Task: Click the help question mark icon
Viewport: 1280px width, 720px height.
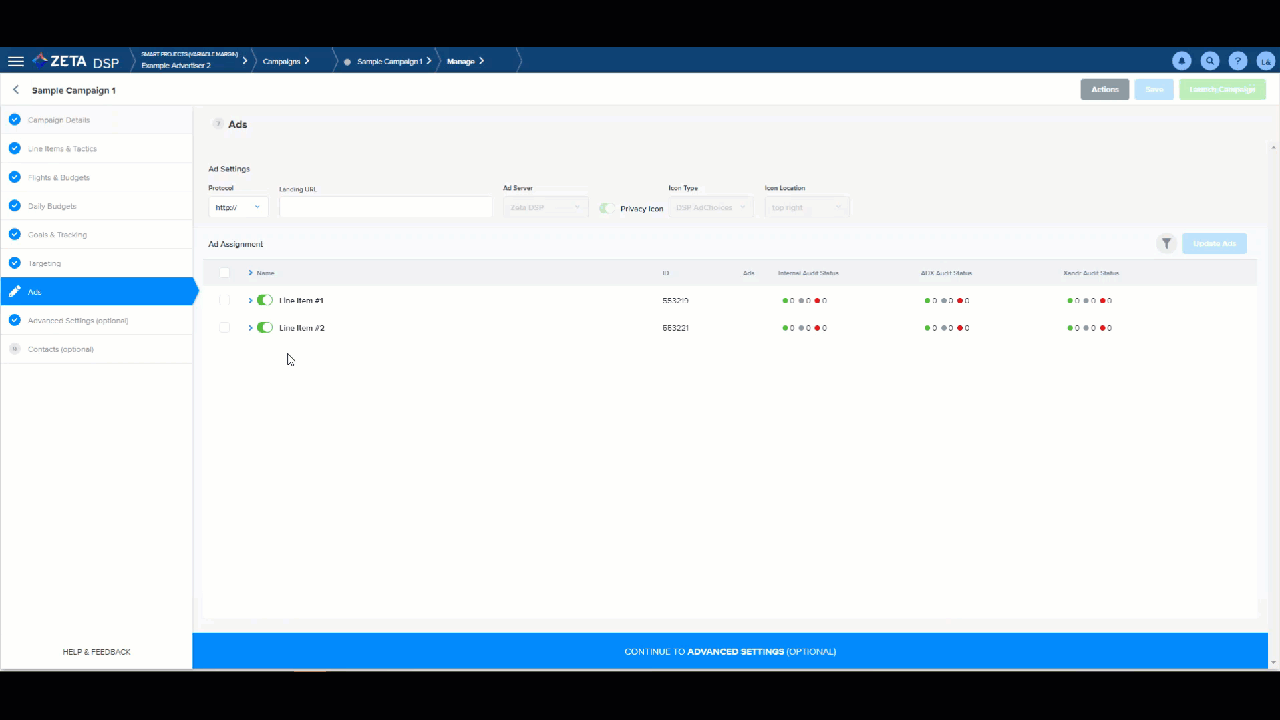Action: coord(1238,61)
